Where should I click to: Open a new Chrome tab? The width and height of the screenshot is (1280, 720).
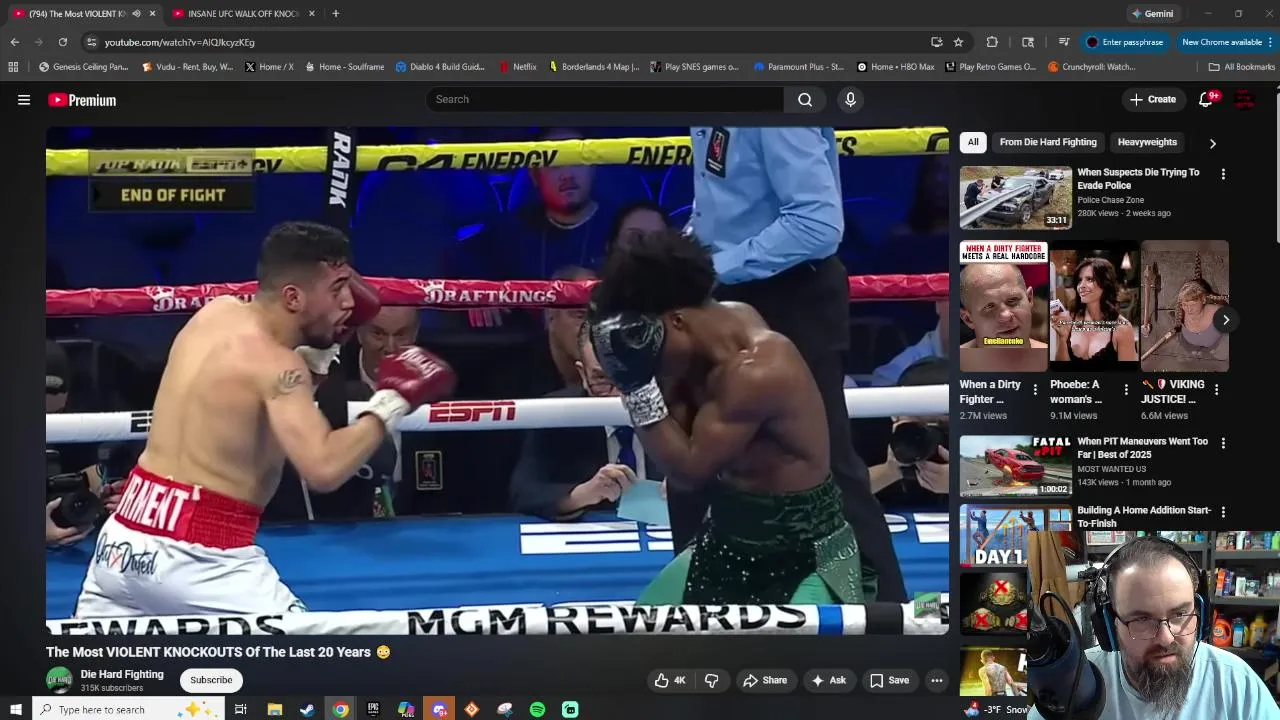pos(336,14)
